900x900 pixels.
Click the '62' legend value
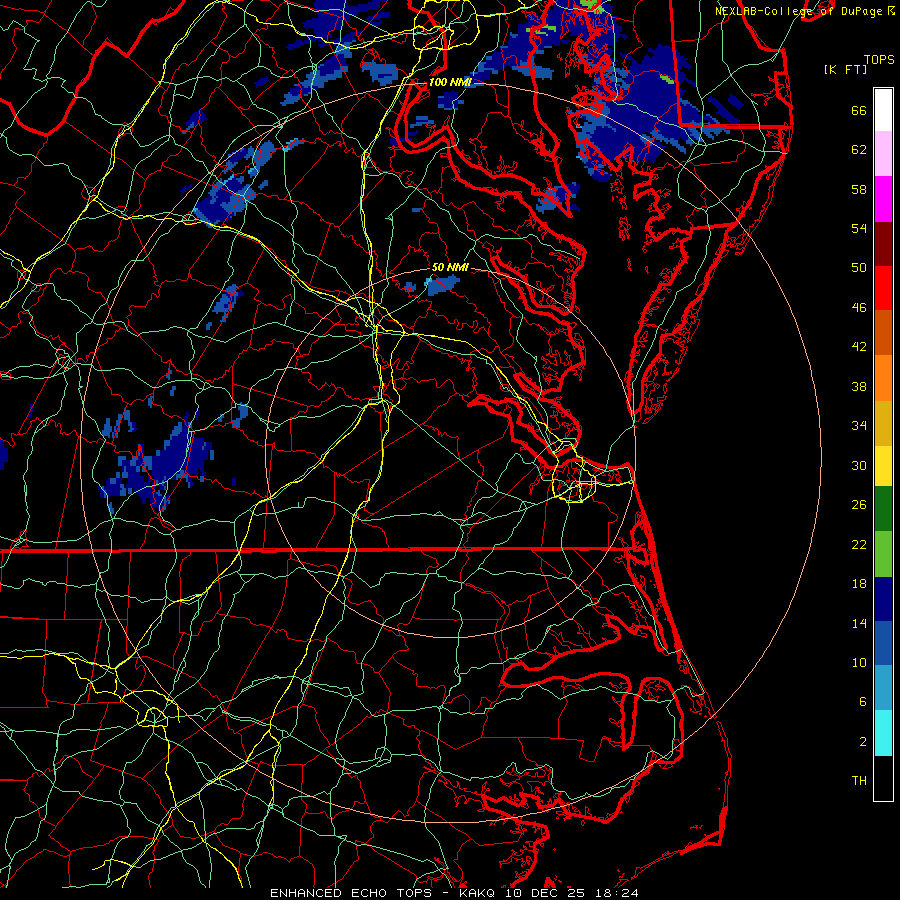click(859, 150)
